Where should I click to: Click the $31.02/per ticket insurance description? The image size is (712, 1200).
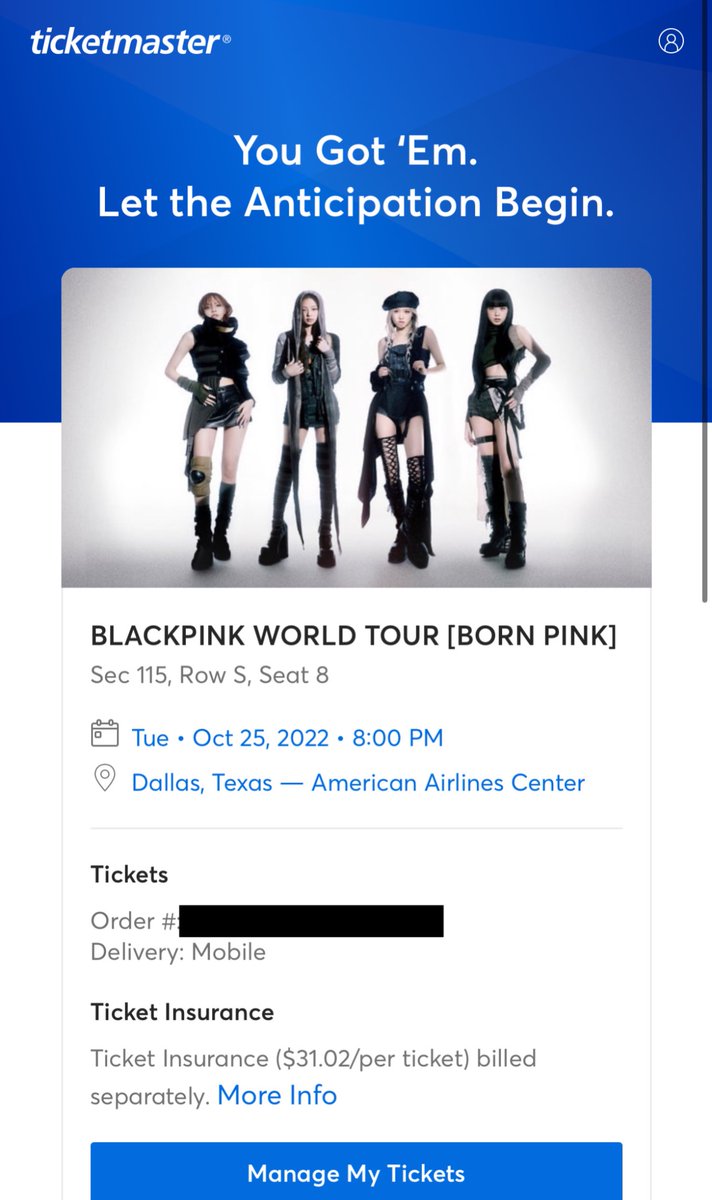[x=313, y=1076]
